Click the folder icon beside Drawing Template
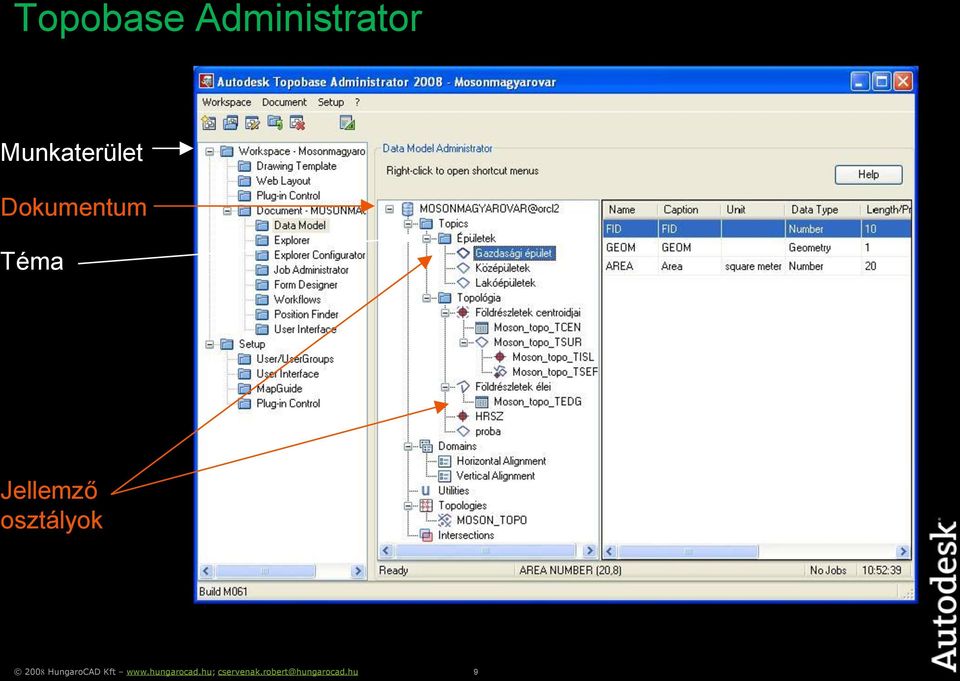This screenshot has height=681, width=960. (x=244, y=166)
